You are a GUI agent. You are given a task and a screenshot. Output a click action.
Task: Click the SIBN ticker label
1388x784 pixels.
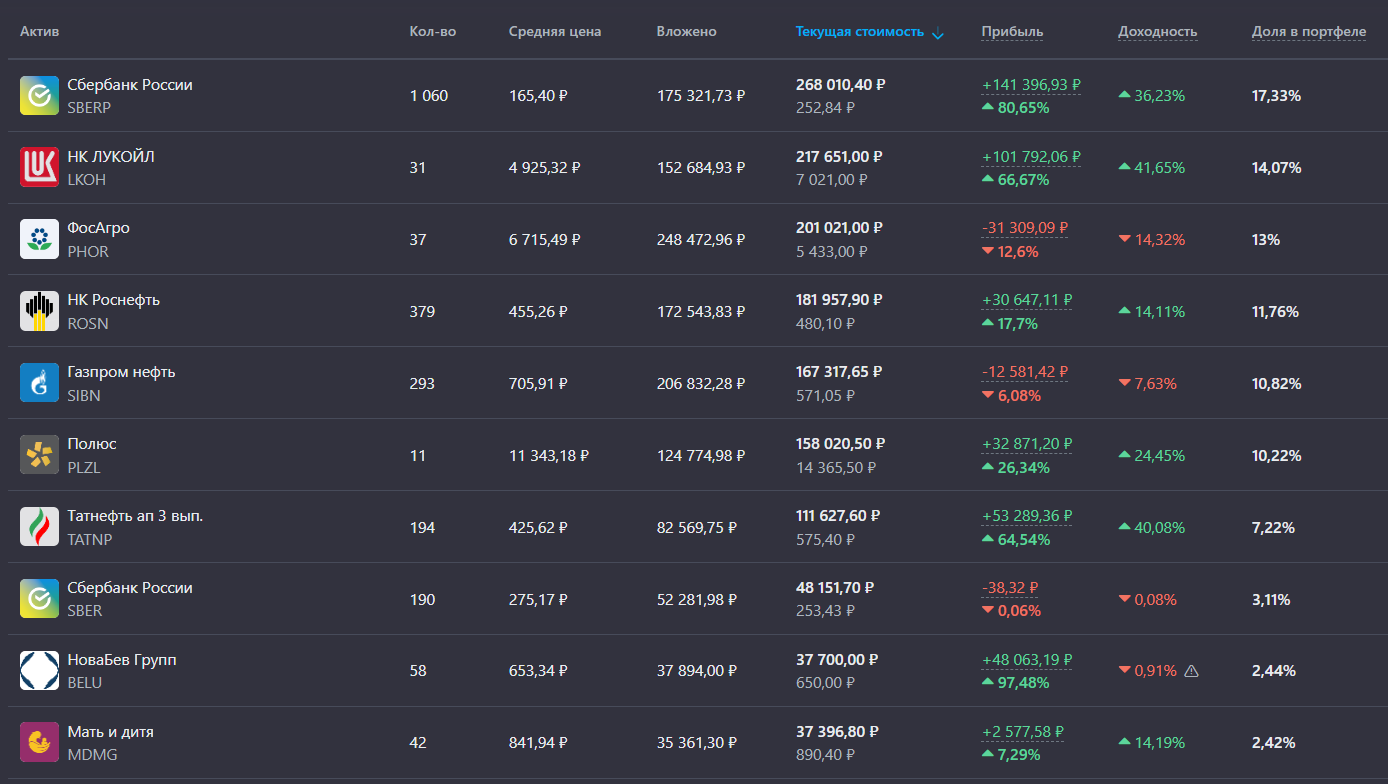(84, 396)
